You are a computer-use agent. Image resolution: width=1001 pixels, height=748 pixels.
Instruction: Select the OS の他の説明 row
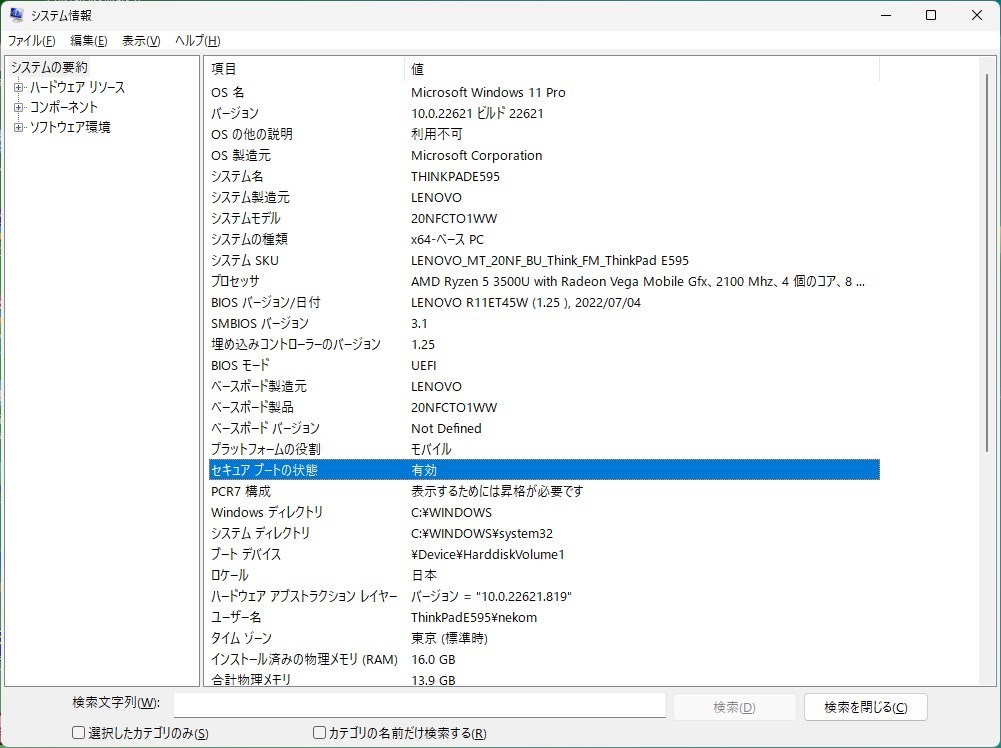(x=544, y=135)
